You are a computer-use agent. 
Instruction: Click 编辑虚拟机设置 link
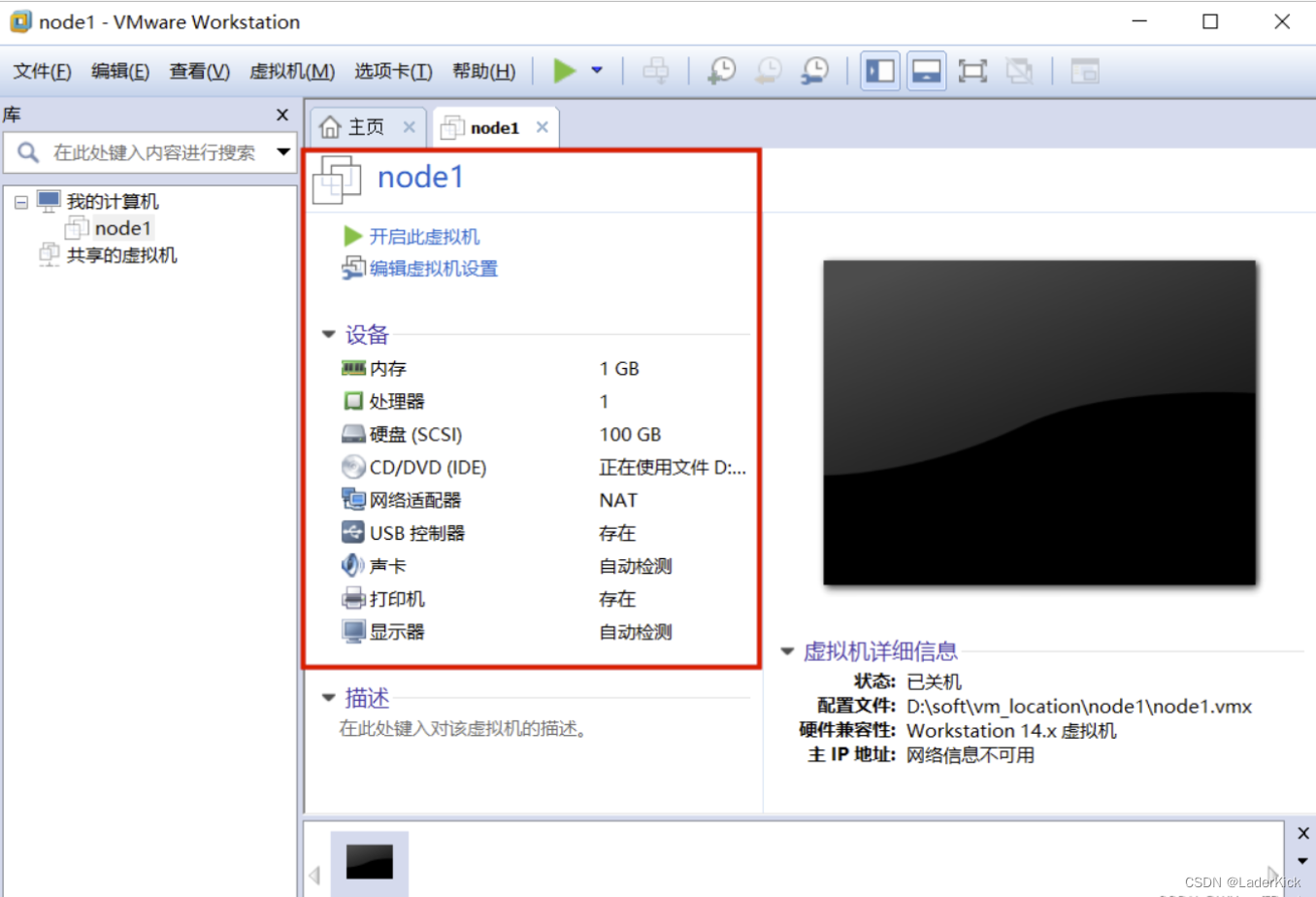(434, 269)
